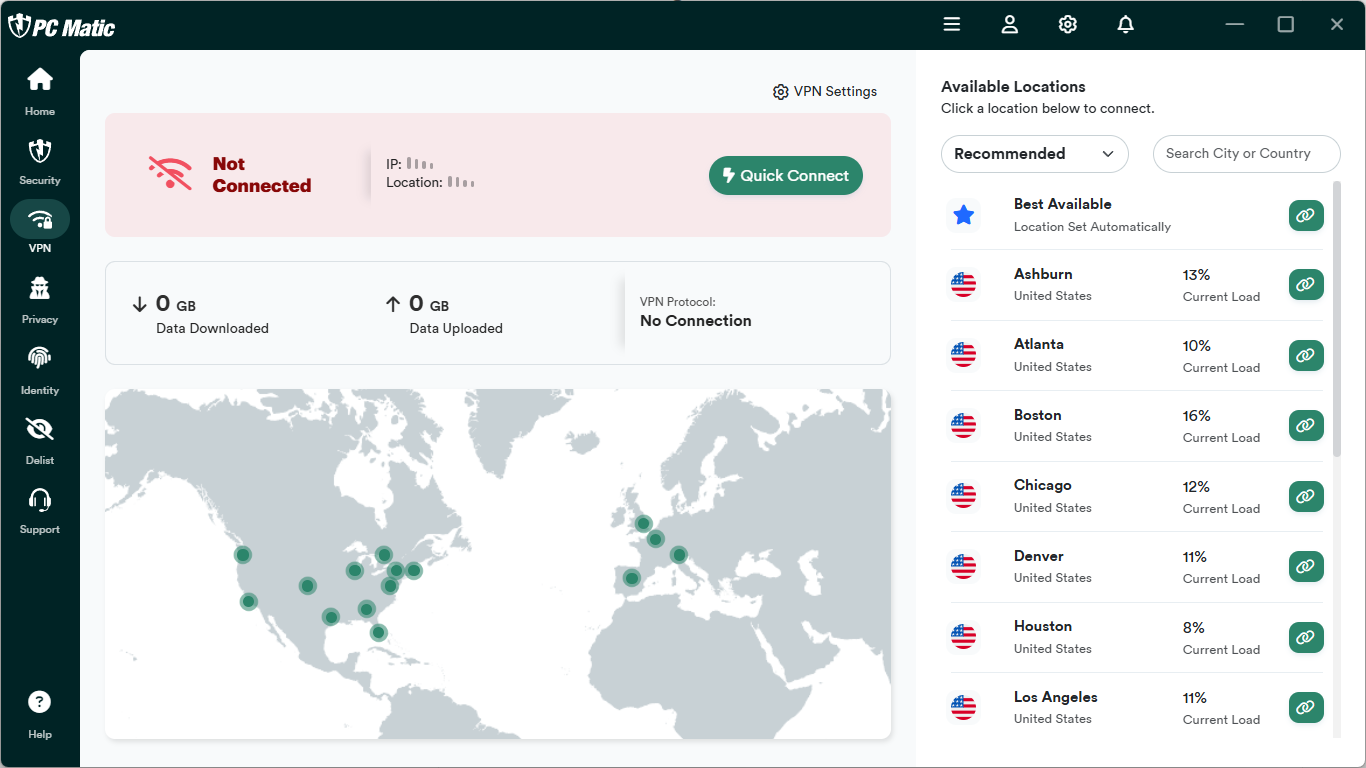Click the US flag beside Los Angeles

[x=963, y=708]
